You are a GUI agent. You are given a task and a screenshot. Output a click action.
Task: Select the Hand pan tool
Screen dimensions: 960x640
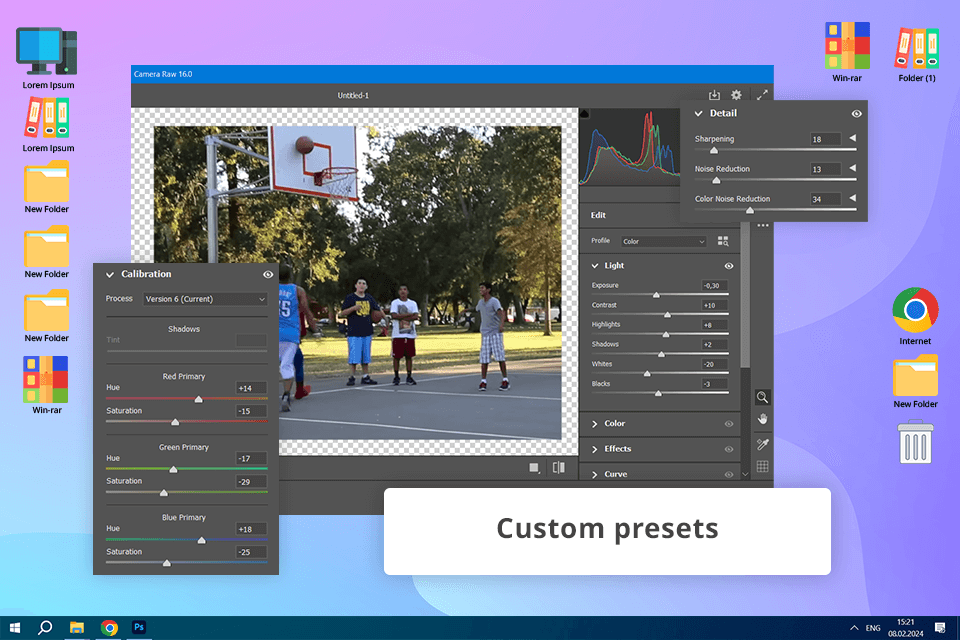click(x=762, y=420)
